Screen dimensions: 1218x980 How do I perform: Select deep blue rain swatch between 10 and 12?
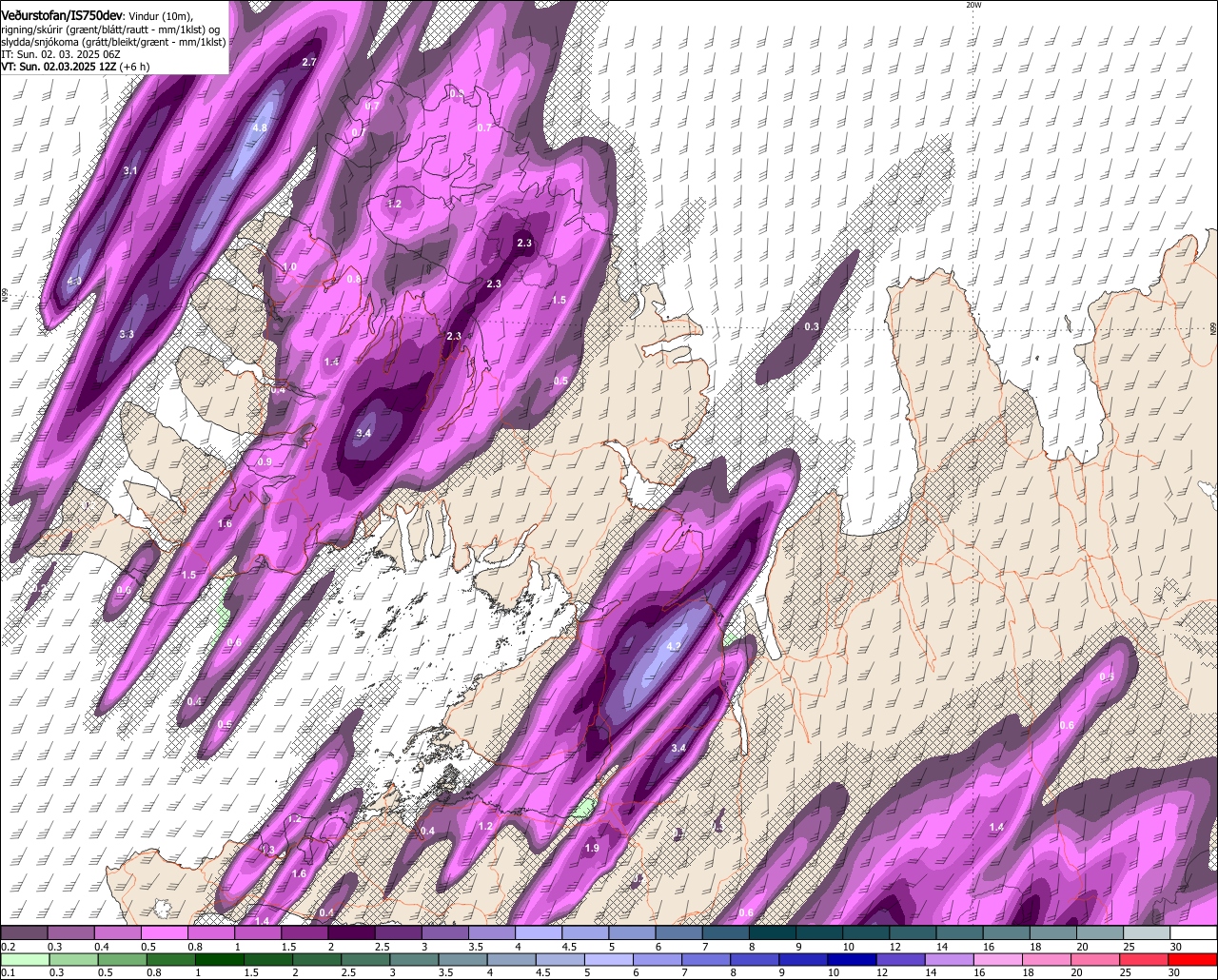(x=852, y=960)
